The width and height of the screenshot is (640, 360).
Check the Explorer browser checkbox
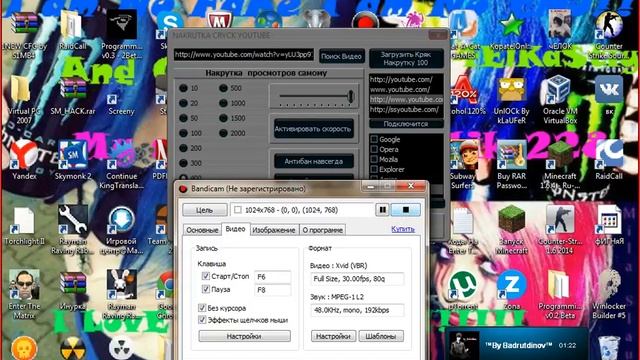[x=374, y=169]
